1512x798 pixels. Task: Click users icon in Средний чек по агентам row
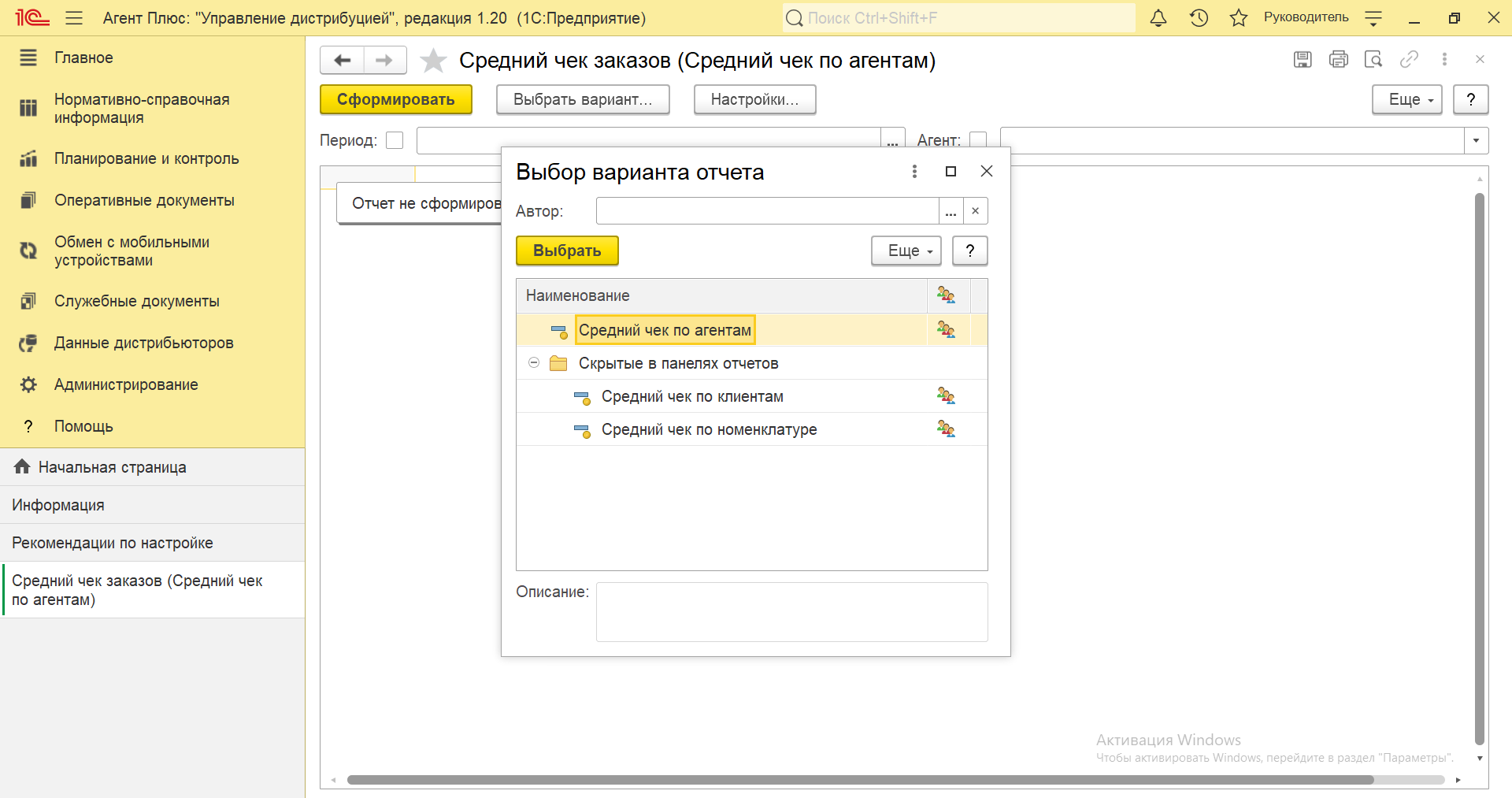[947, 330]
